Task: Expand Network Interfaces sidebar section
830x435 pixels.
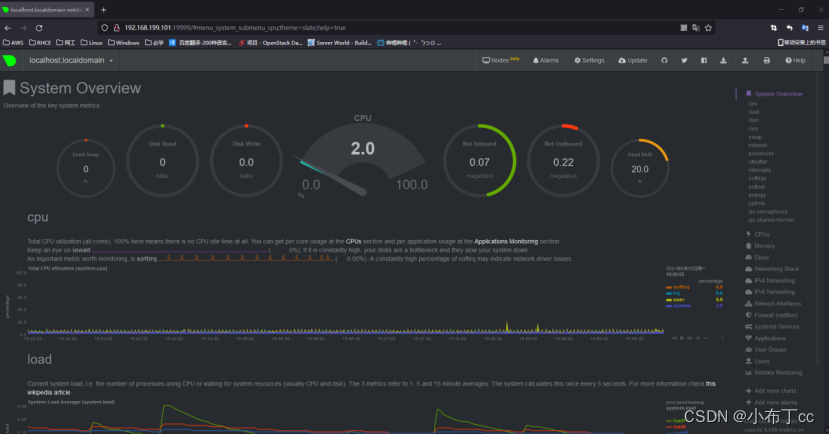Action: [x=773, y=304]
